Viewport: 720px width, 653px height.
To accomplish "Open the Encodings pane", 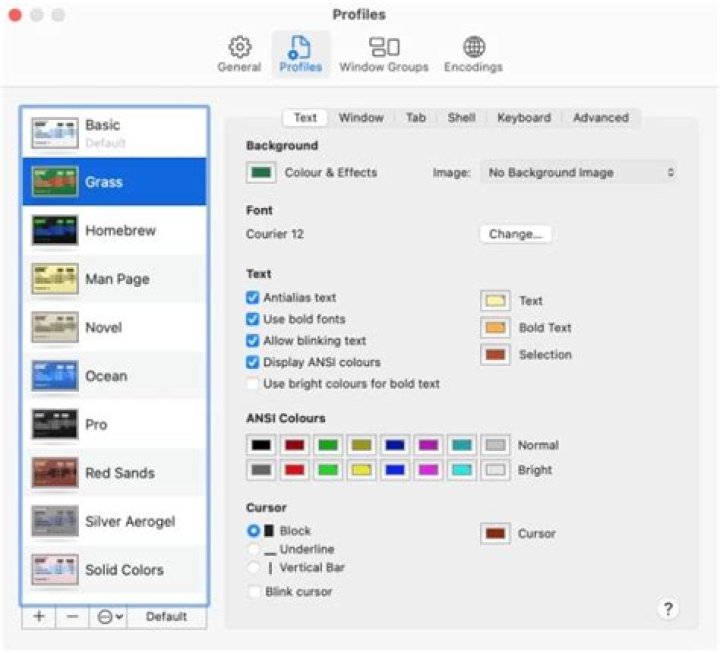I will pos(473,54).
